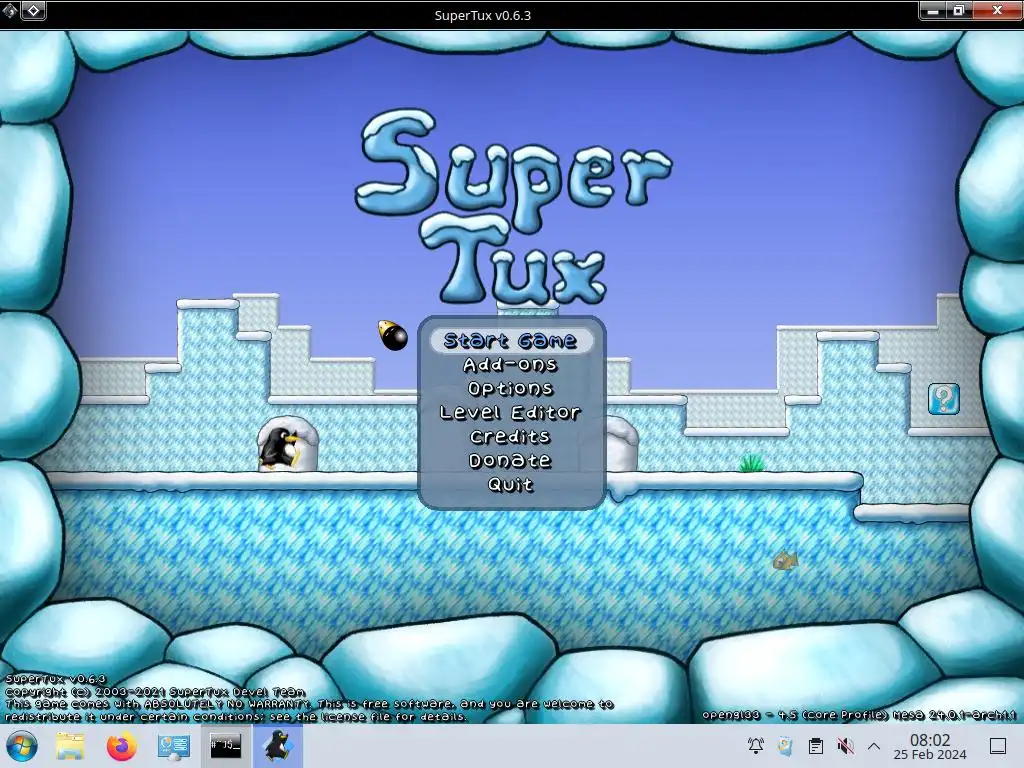Open the clock showing 08:02
This screenshot has width=1024, height=768.
930,746
